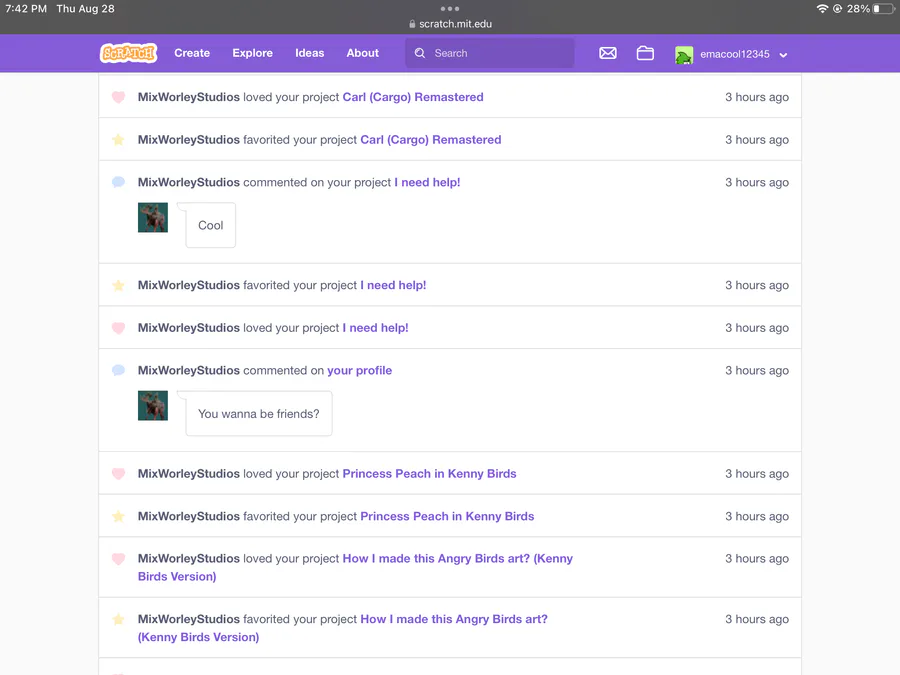The width and height of the screenshot is (900, 675).
Task: Open I need help! from commented notification
Action: 428,182
